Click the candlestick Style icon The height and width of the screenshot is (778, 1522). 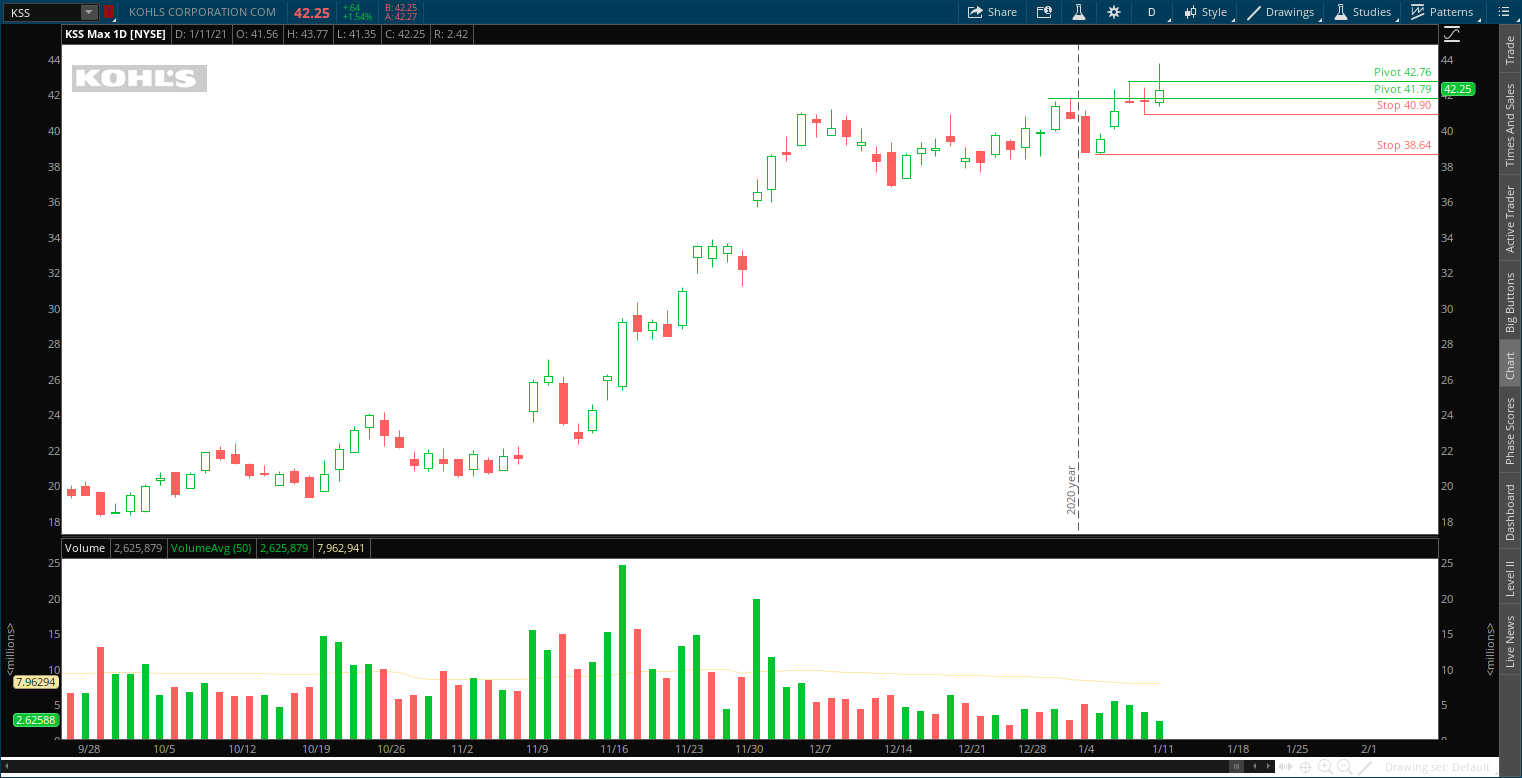[1190, 12]
